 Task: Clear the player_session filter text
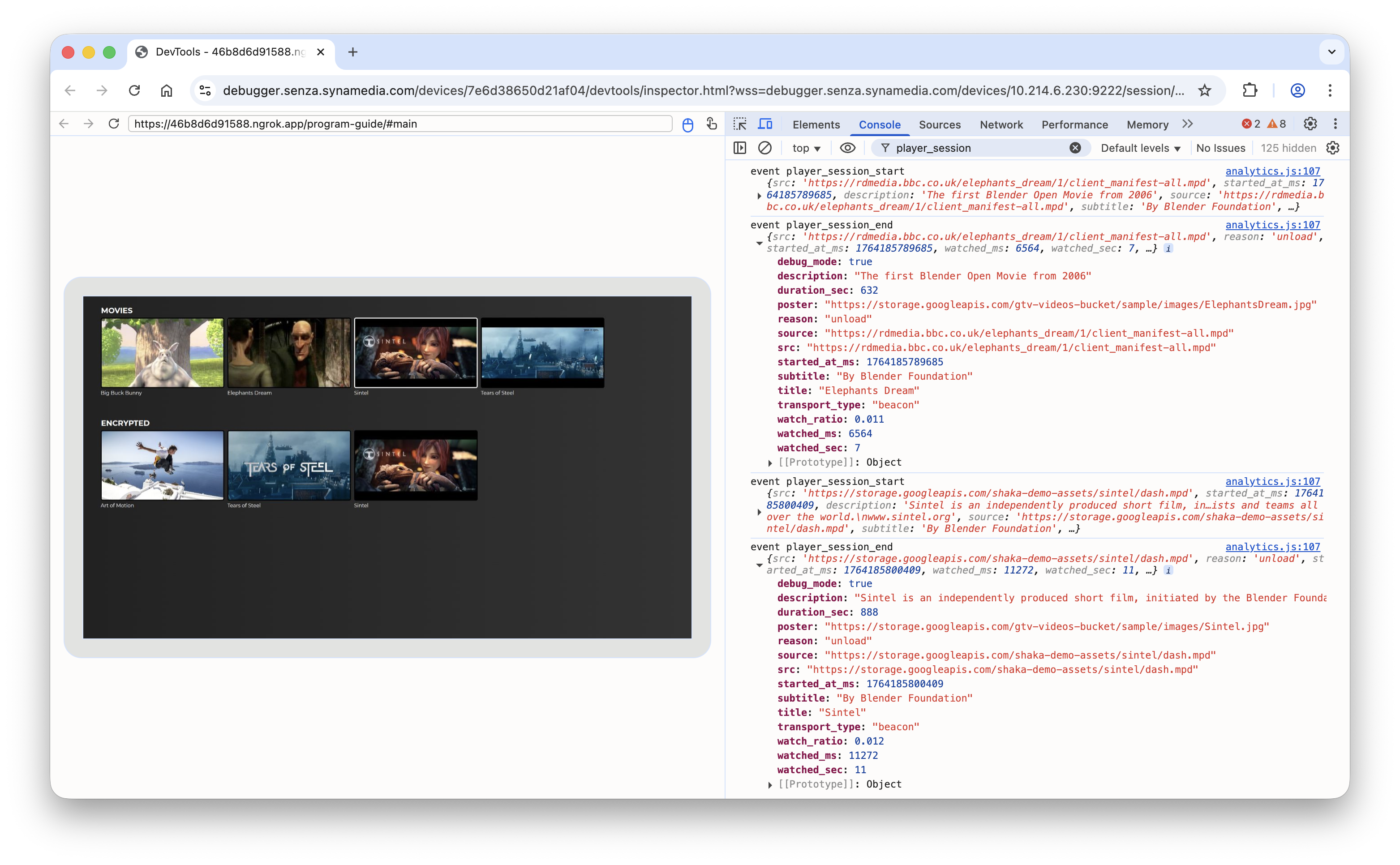click(x=1075, y=148)
